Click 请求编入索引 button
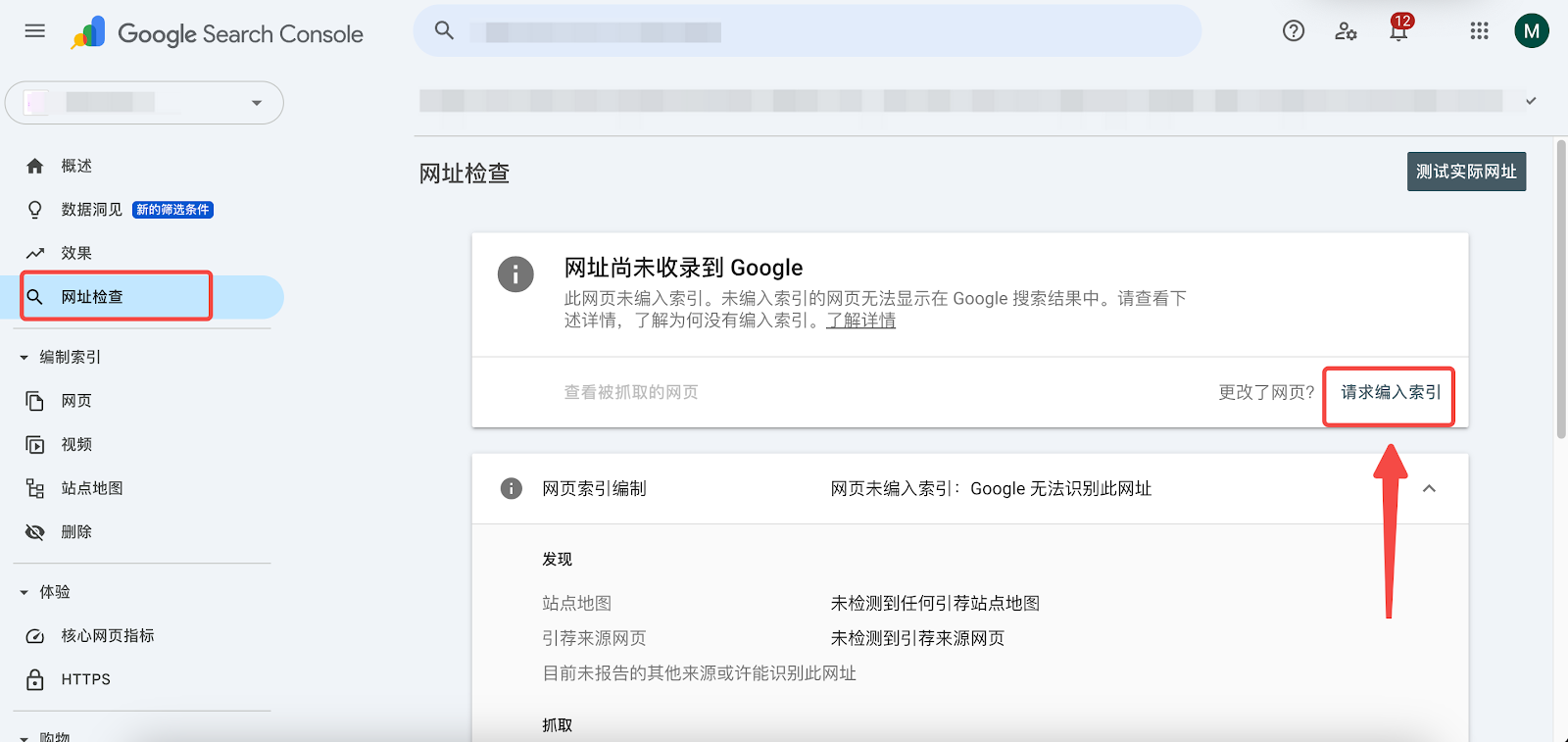The height and width of the screenshot is (742, 1568). coord(1391,392)
